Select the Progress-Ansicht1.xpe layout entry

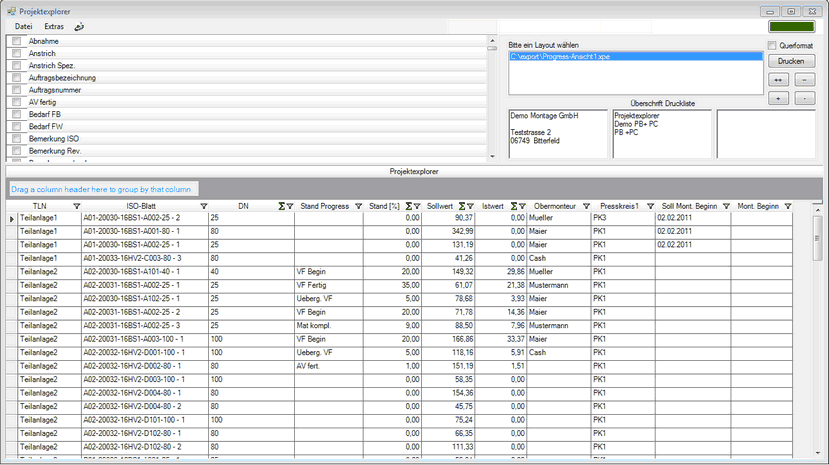tap(634, 57)
